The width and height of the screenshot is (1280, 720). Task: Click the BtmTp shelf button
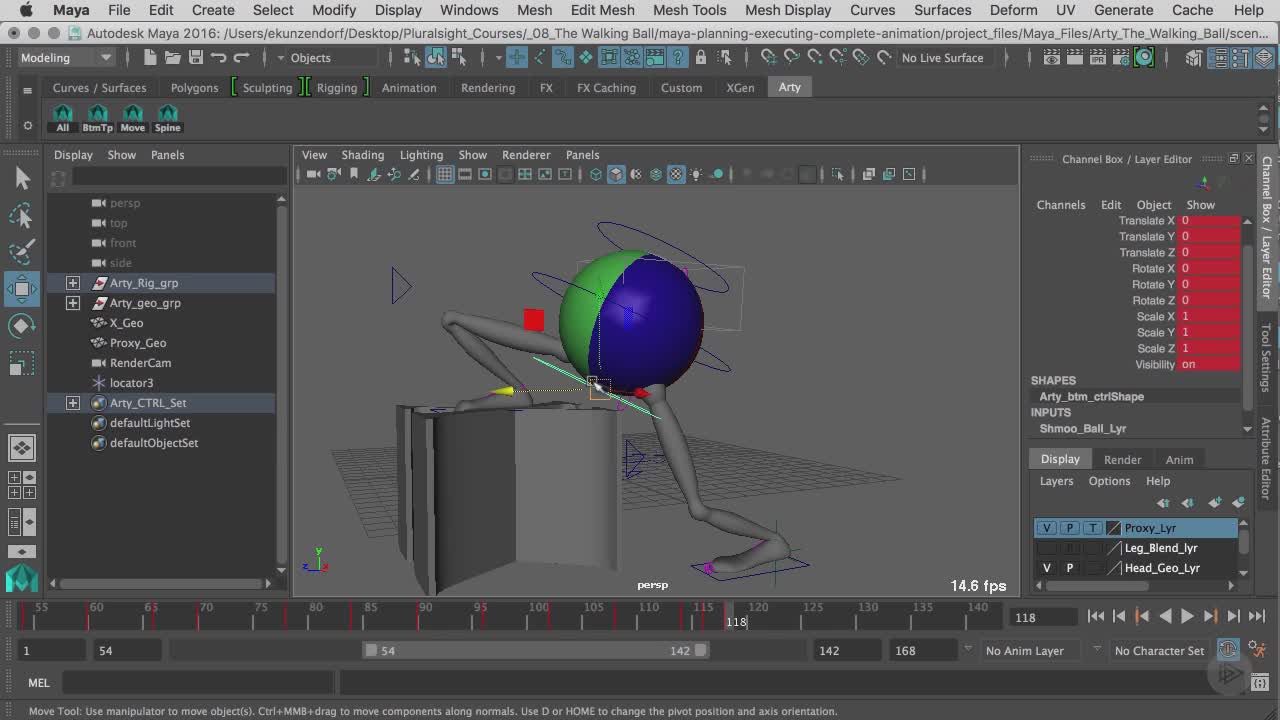click(x=97, y=118)
